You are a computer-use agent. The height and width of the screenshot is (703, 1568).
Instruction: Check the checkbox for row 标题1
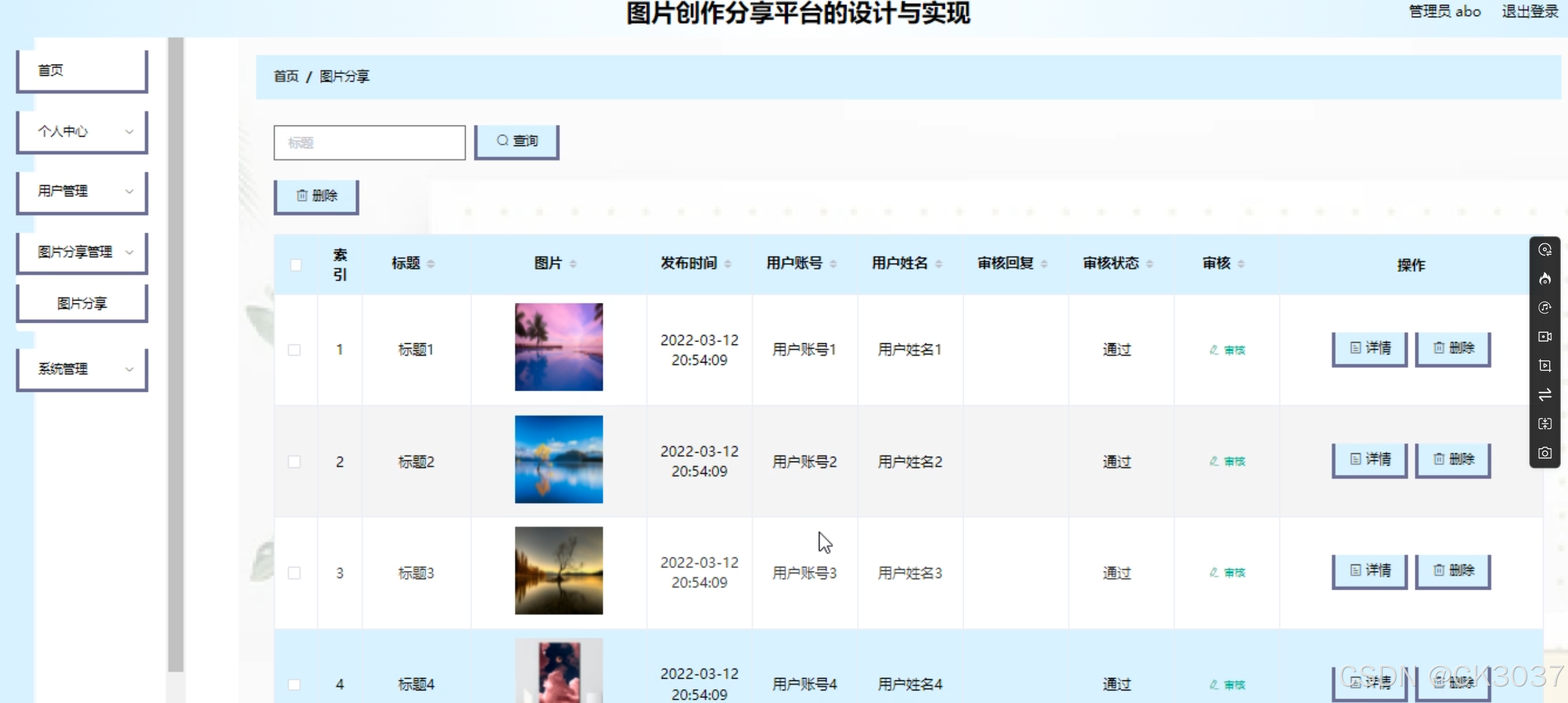(295, 350)
